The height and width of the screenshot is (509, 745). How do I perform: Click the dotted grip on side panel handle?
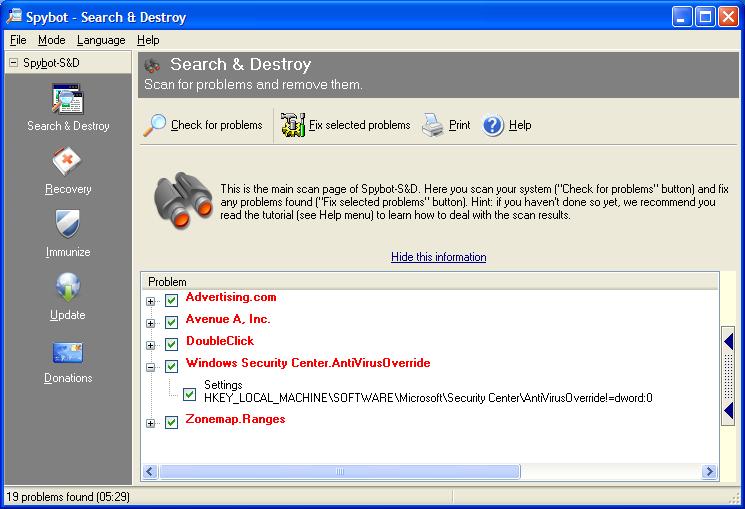[728, 376]
